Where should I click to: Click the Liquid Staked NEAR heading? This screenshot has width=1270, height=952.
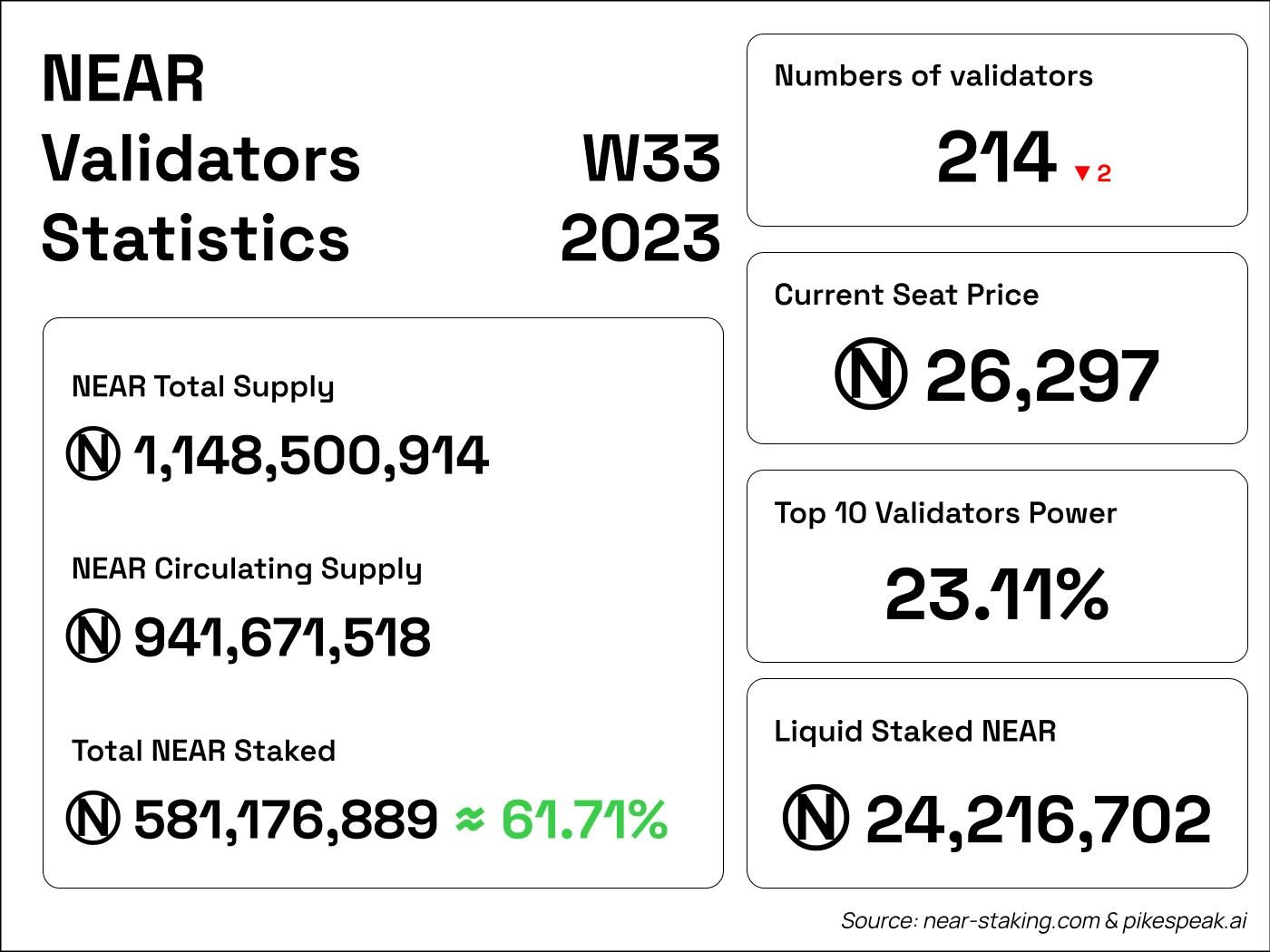(914, 731)
